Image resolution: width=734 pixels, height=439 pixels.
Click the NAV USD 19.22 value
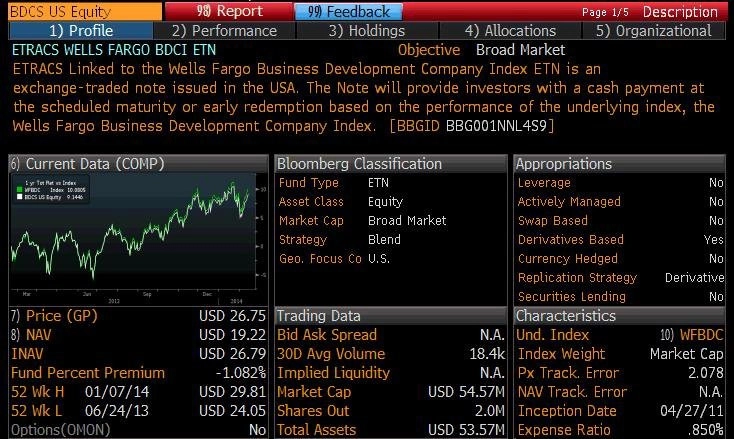(x=232, y=335)
